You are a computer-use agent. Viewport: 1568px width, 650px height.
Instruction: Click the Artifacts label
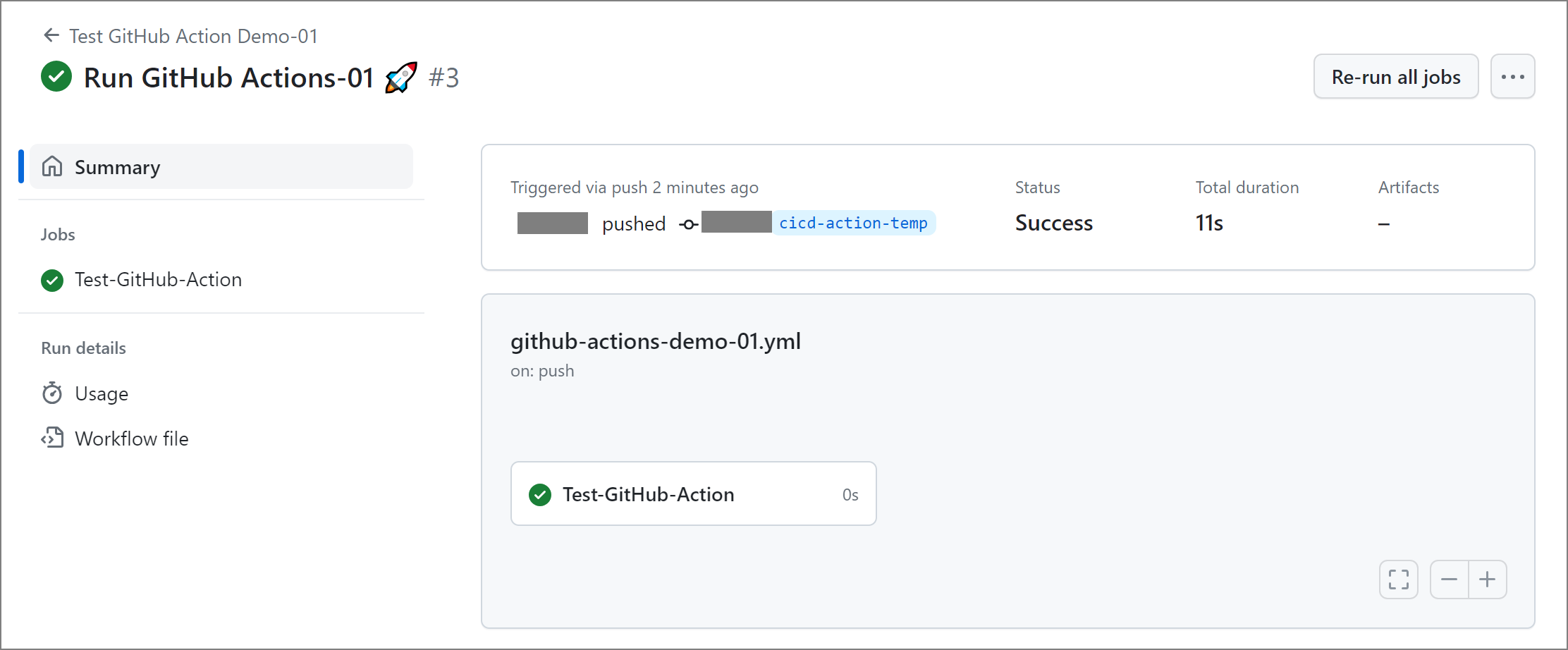1409,188
